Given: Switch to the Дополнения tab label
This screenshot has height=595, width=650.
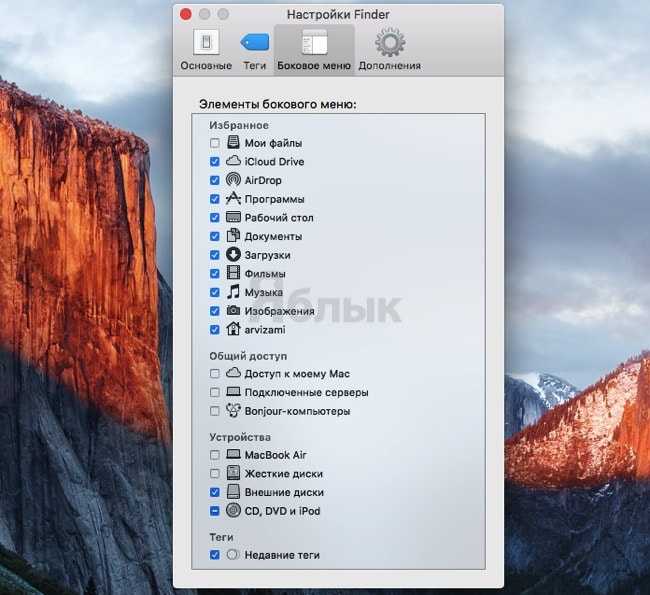Looking at the screenshot, I should (x=390, y=66).
